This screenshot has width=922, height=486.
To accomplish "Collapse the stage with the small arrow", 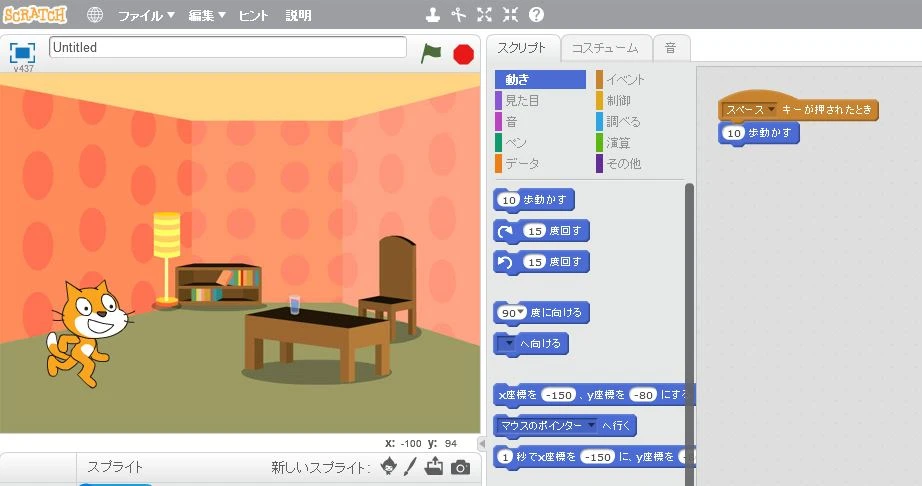I will 482,443.
